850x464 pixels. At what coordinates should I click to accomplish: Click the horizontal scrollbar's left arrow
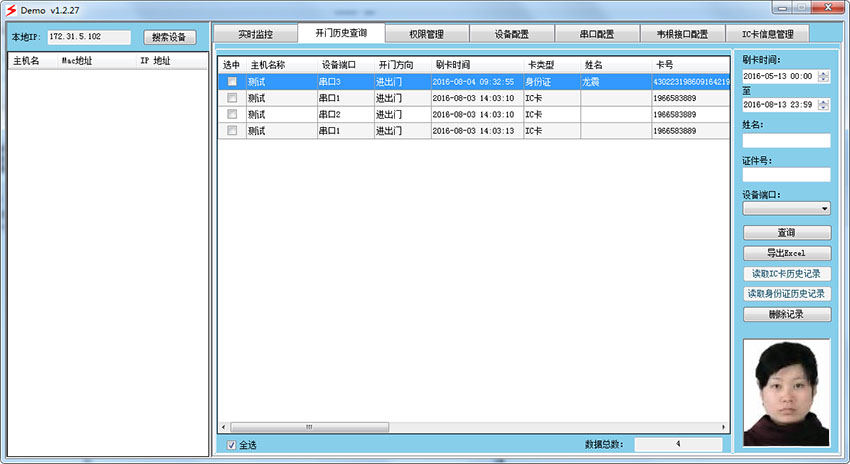click(x=223, y=427)
